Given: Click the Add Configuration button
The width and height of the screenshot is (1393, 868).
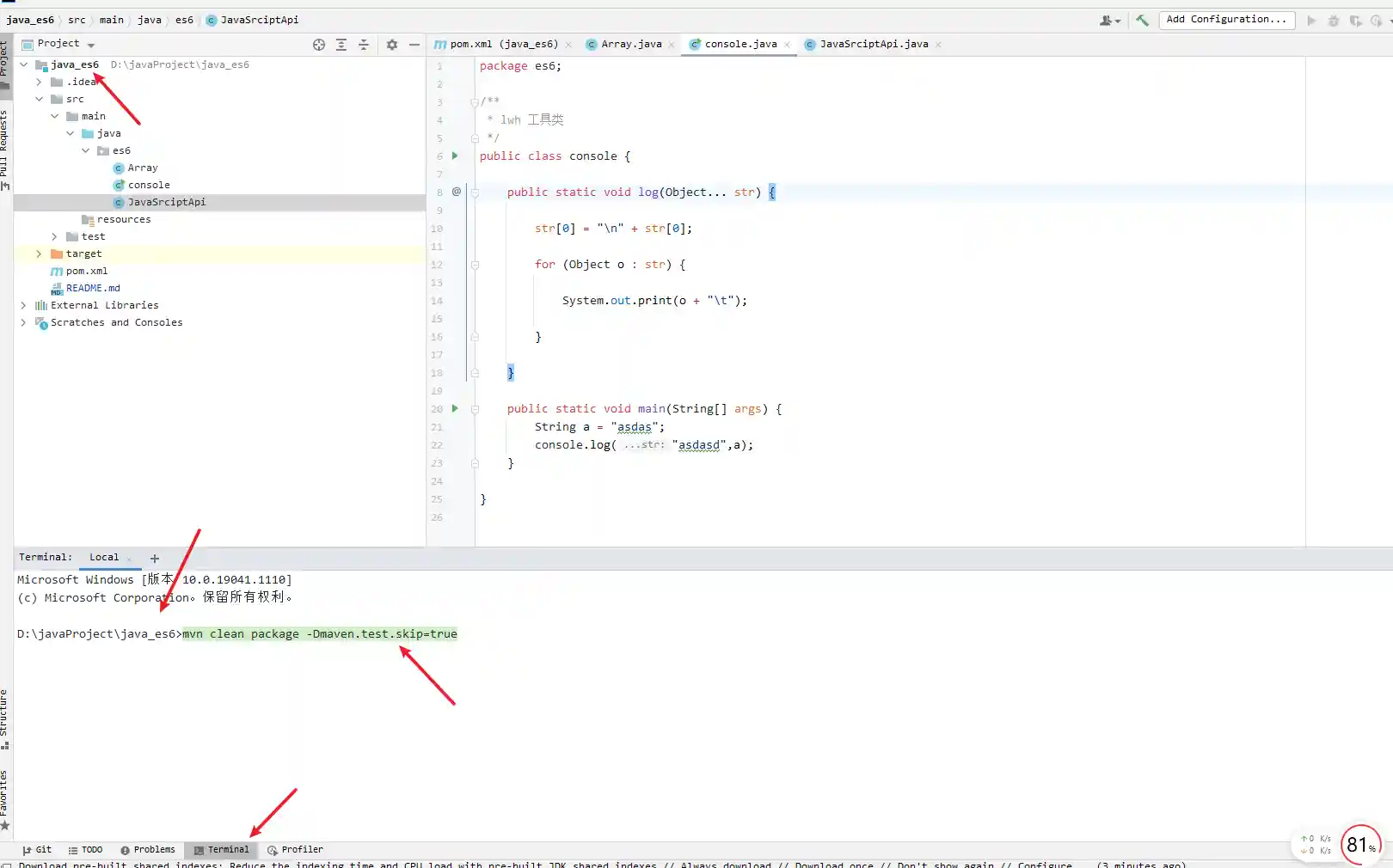Looking at the screenshot, I should coord(1226,20).
